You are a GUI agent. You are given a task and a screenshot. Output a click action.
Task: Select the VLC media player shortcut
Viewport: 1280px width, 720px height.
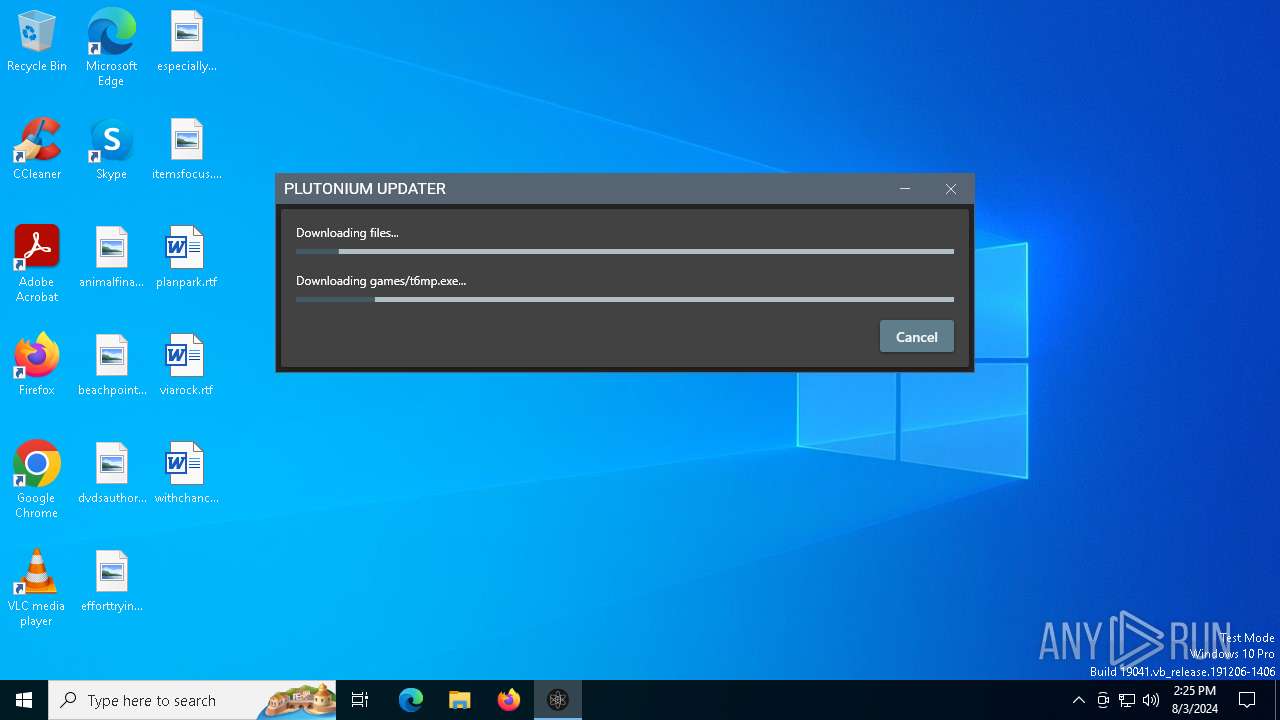click(37, 587)
